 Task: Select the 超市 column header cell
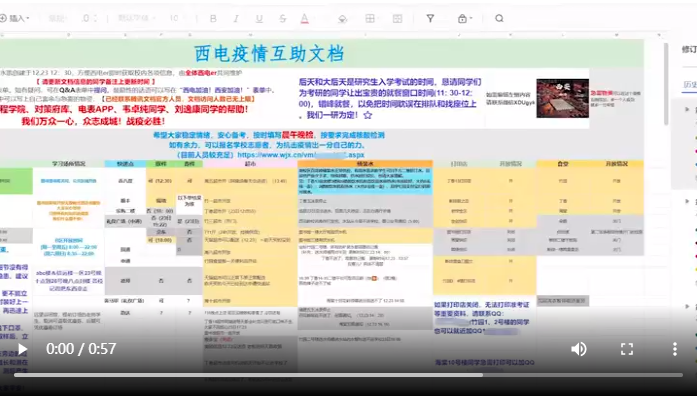(250, 164)
